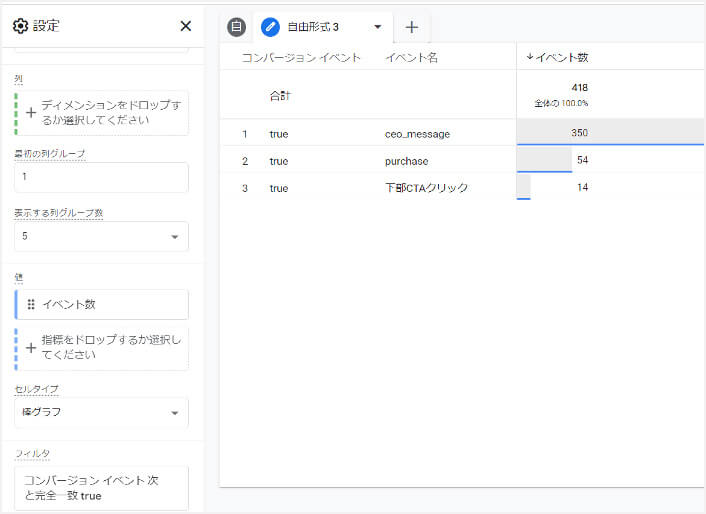This screenshot has height=514, width=706.
Task: Click true in the purchase row
Action: pyautogui.click(x=279, y=161)
